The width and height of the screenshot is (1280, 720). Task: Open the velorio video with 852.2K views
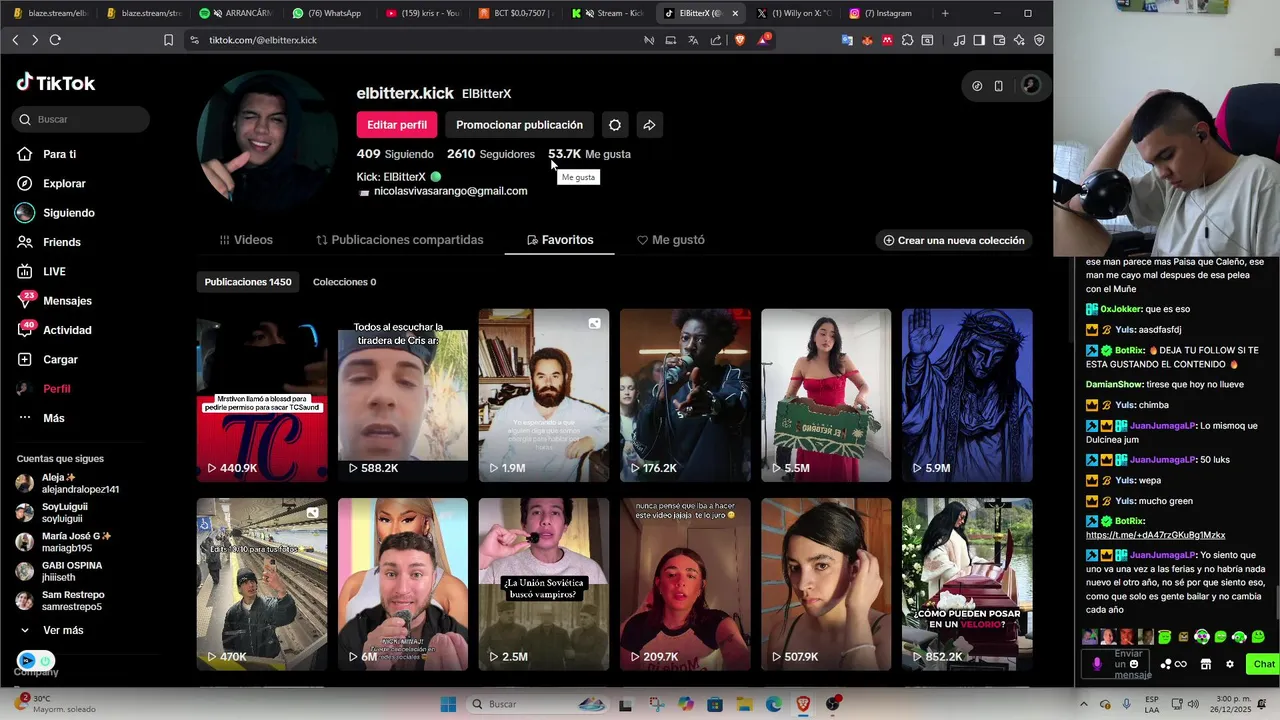pyautogui.click(x=967, y=584)
